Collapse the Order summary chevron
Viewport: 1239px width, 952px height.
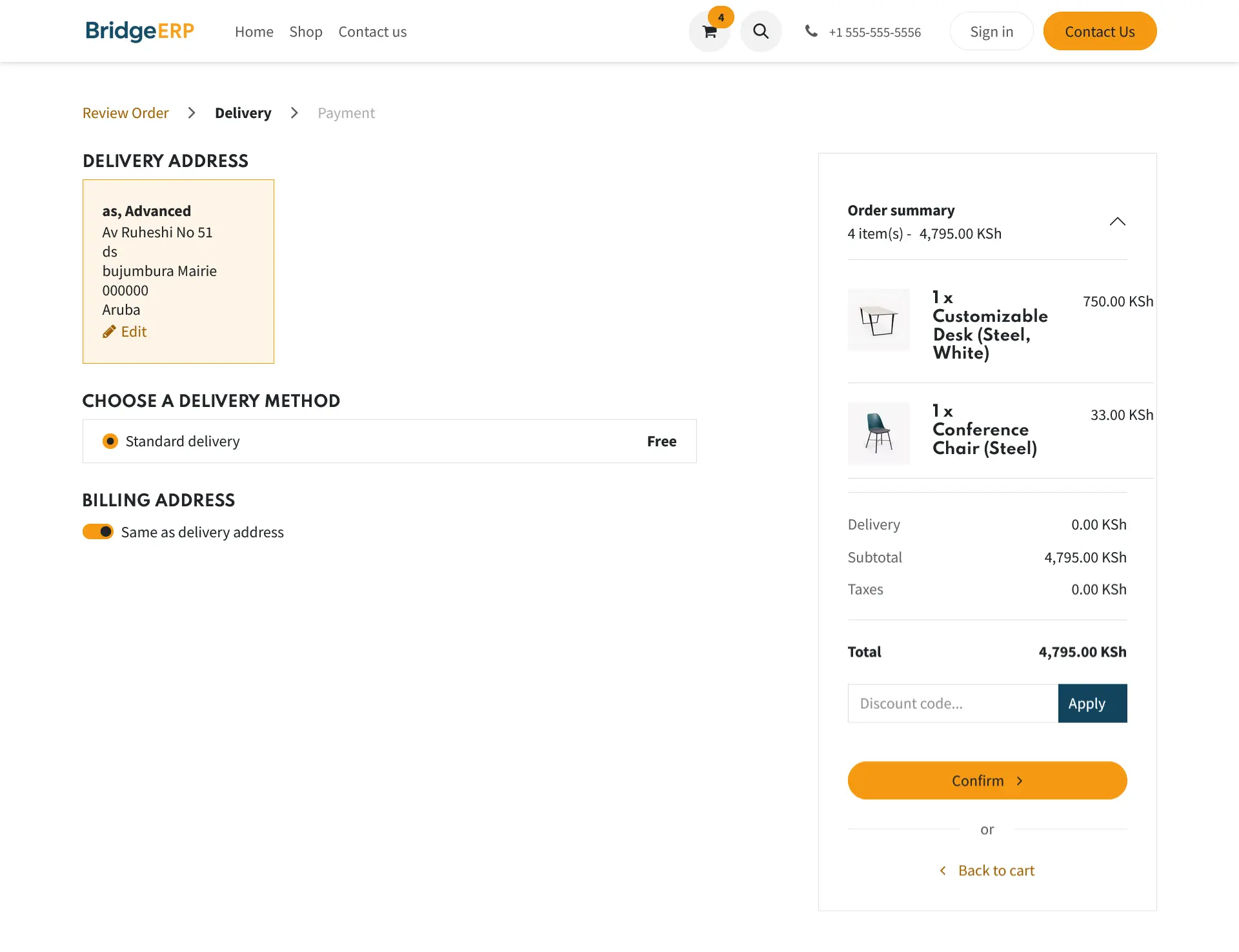tap(1117, 222)
